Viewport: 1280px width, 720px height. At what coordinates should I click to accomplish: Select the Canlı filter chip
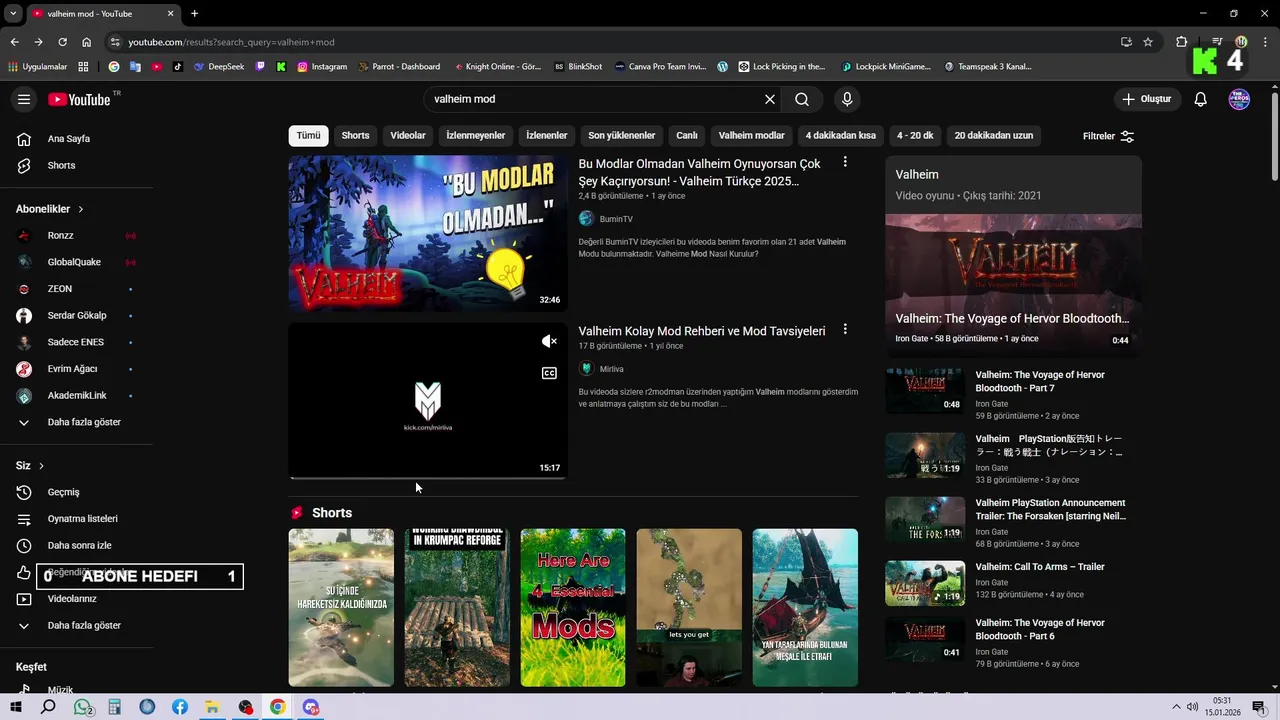[x=687, y=136]
